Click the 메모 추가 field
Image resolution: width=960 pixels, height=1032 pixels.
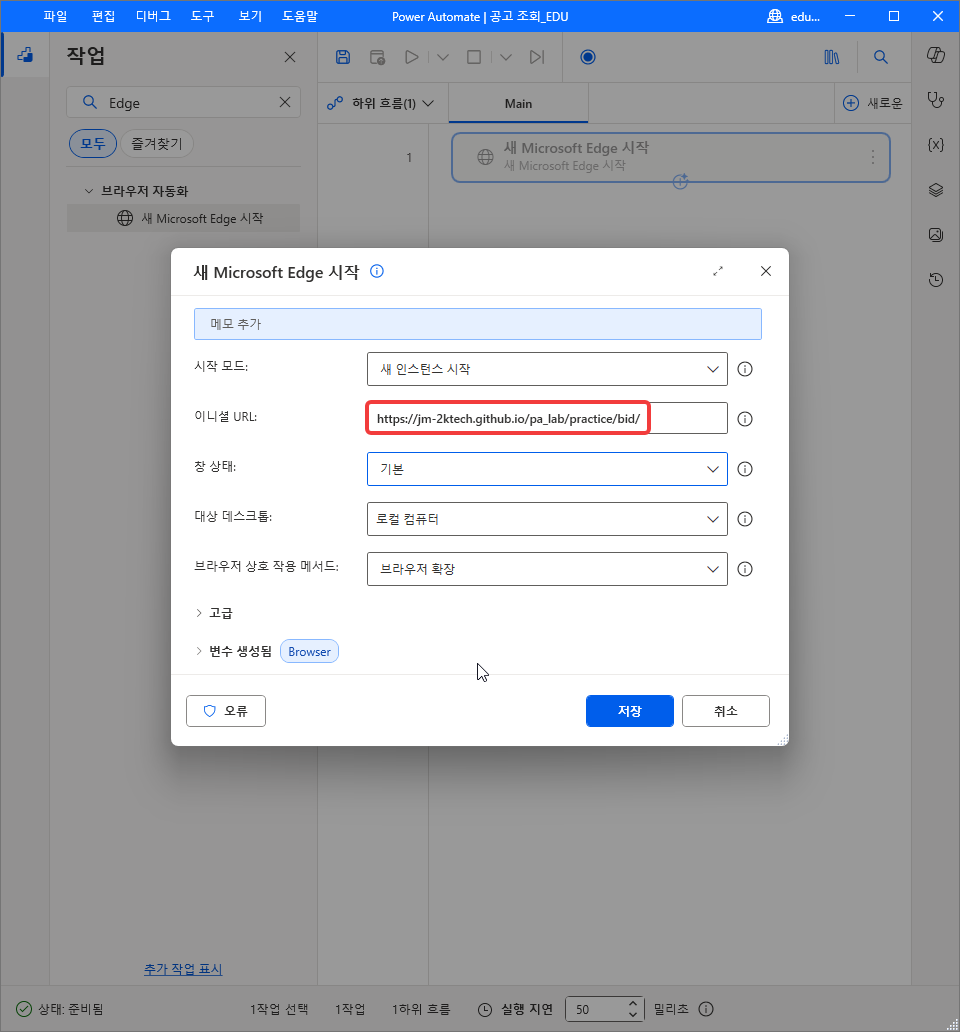click(x=478, y=324)
